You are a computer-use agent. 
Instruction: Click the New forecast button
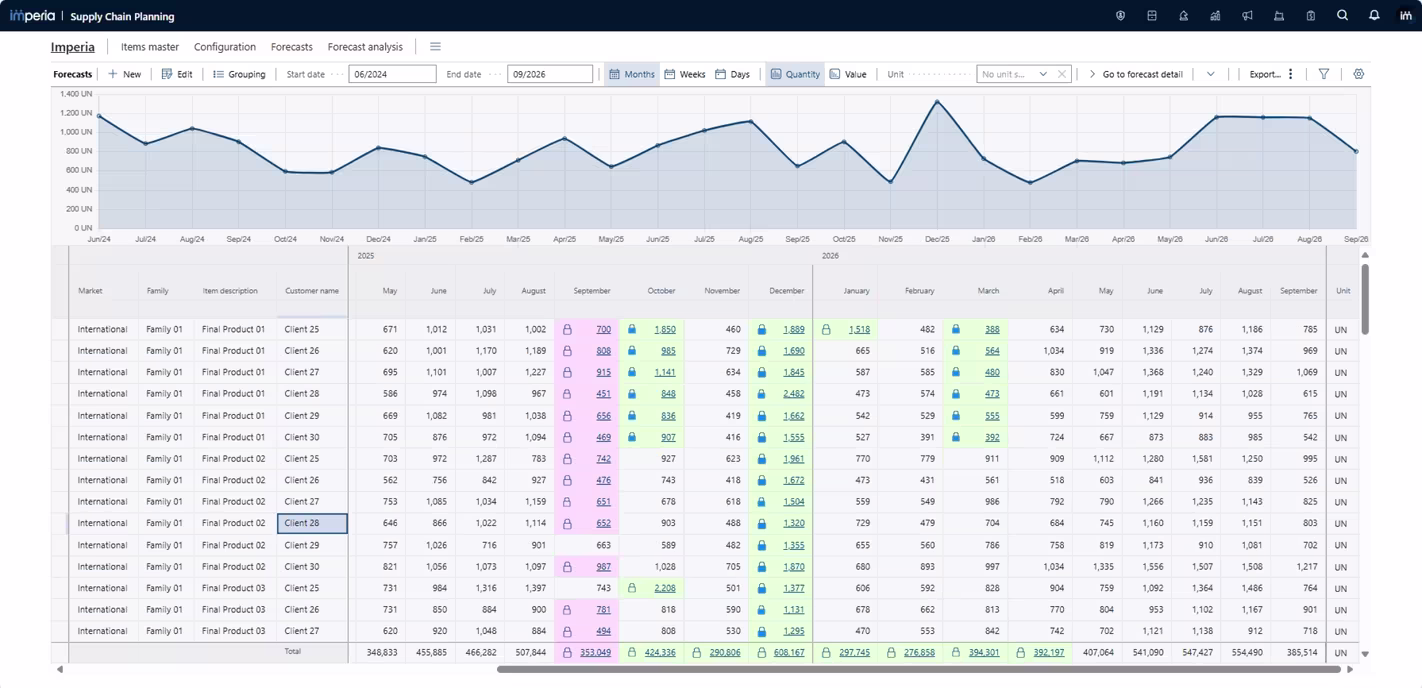124,74
